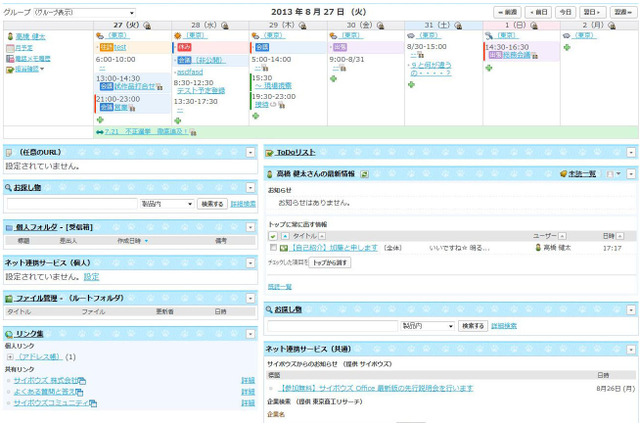
Task: Open the テスト予定登録 event on 28
Action: tap(201, 91)
